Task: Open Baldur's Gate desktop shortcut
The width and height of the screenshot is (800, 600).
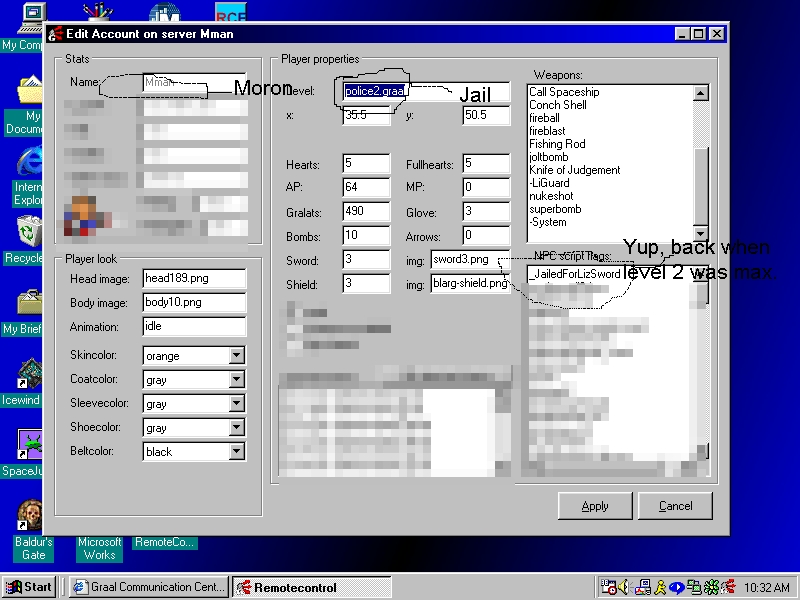Action: (x=30, y=516)
